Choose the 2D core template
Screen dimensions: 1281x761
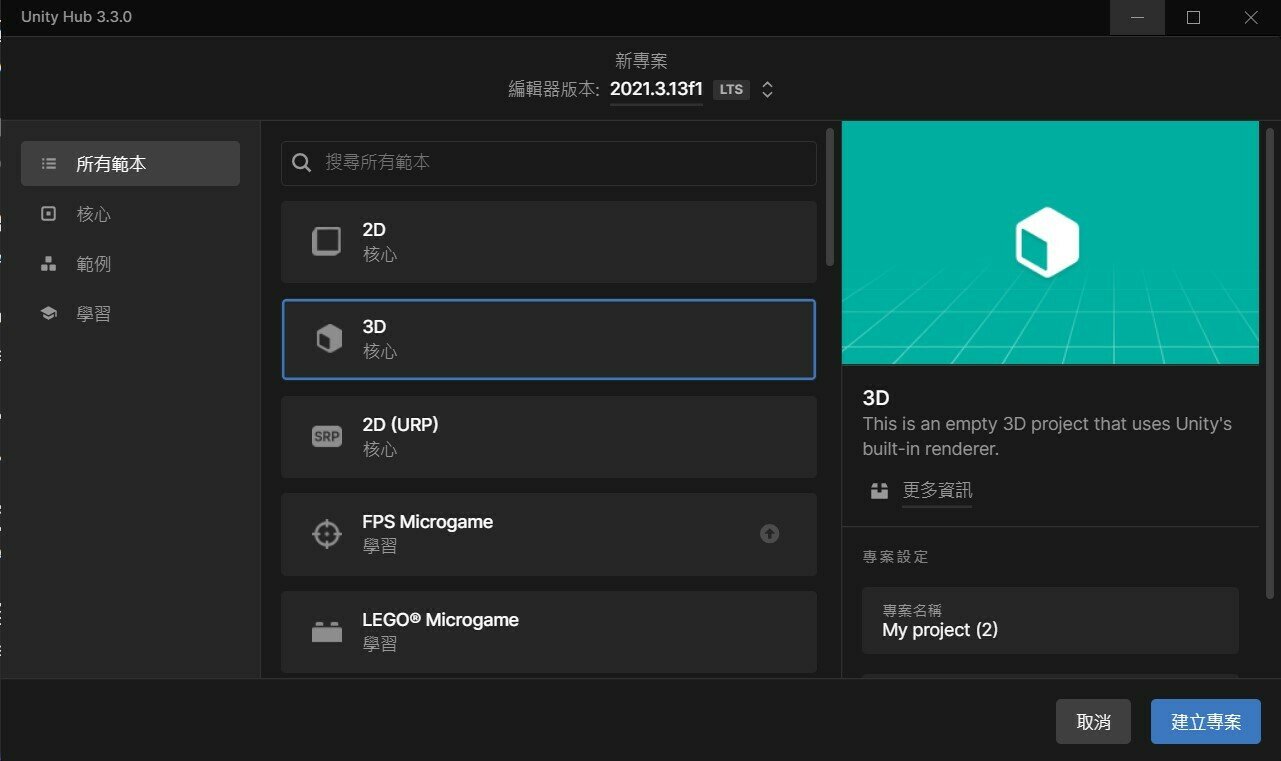tap(549, 242)
